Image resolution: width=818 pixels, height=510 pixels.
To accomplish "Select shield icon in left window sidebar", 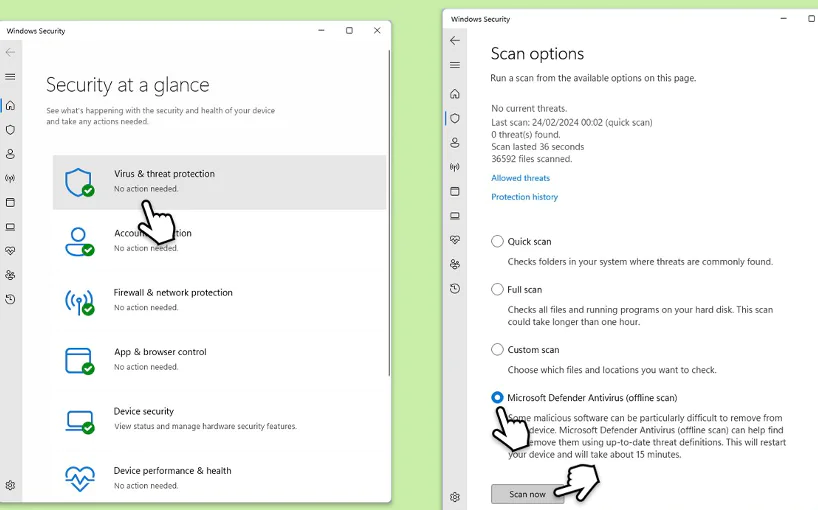I will point(10,130).
